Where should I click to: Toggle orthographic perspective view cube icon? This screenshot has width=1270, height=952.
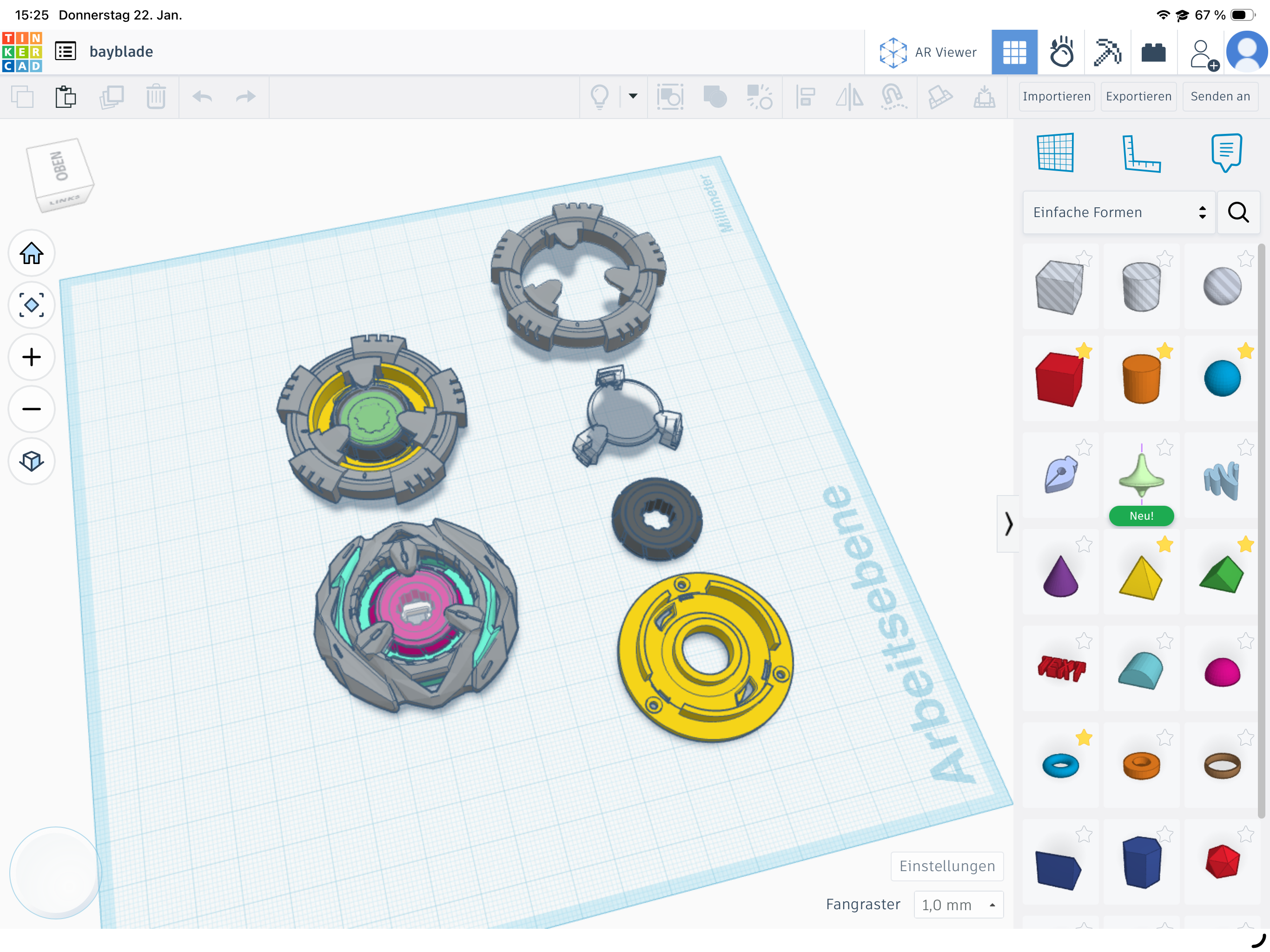click(32, 461)
